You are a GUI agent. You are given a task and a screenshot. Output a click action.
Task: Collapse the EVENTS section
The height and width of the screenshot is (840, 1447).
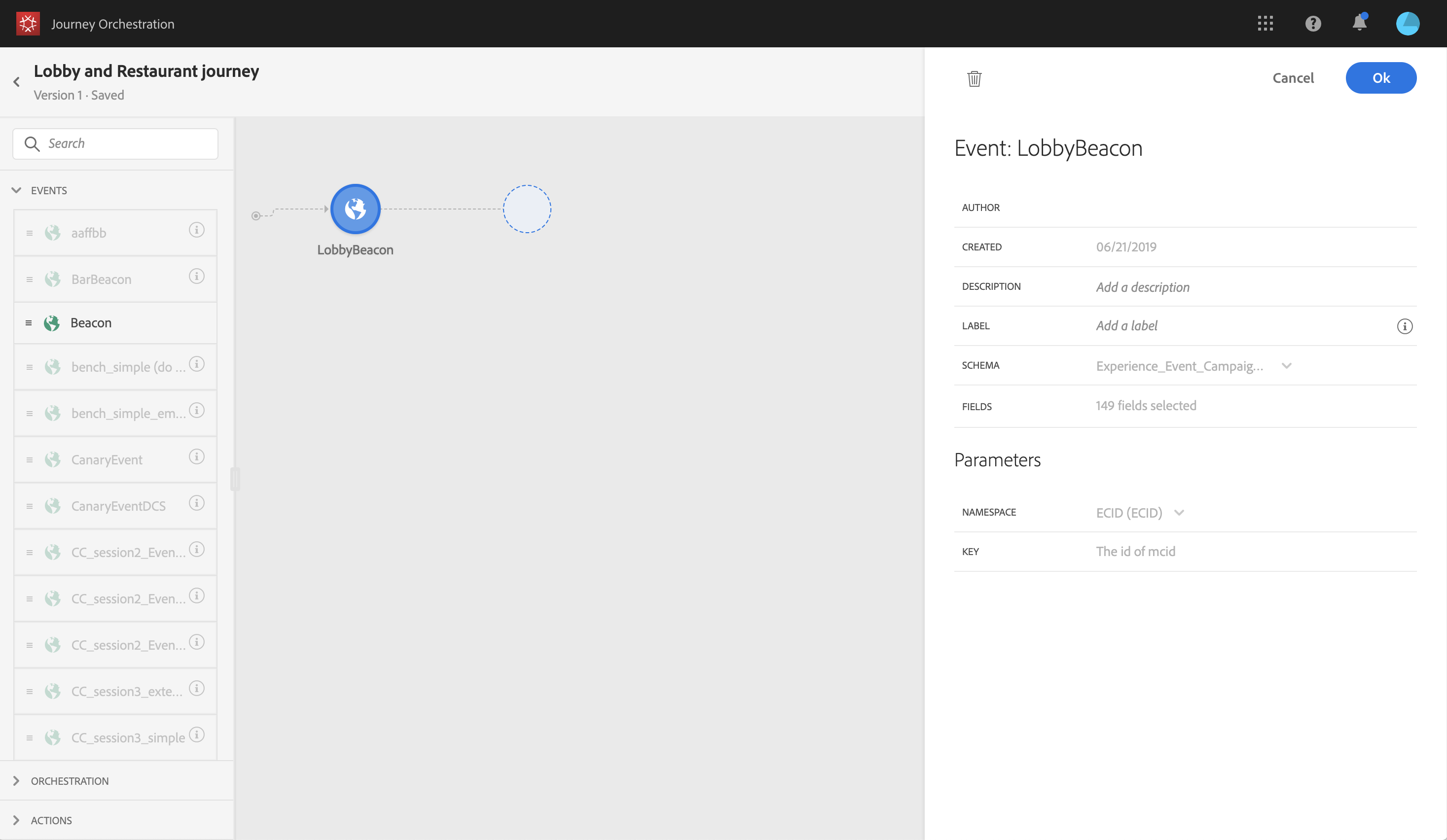16,190
